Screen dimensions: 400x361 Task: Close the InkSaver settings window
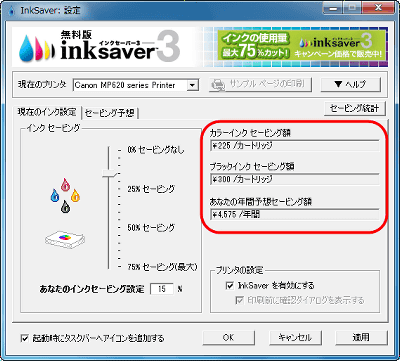click(x=378, y=8)
